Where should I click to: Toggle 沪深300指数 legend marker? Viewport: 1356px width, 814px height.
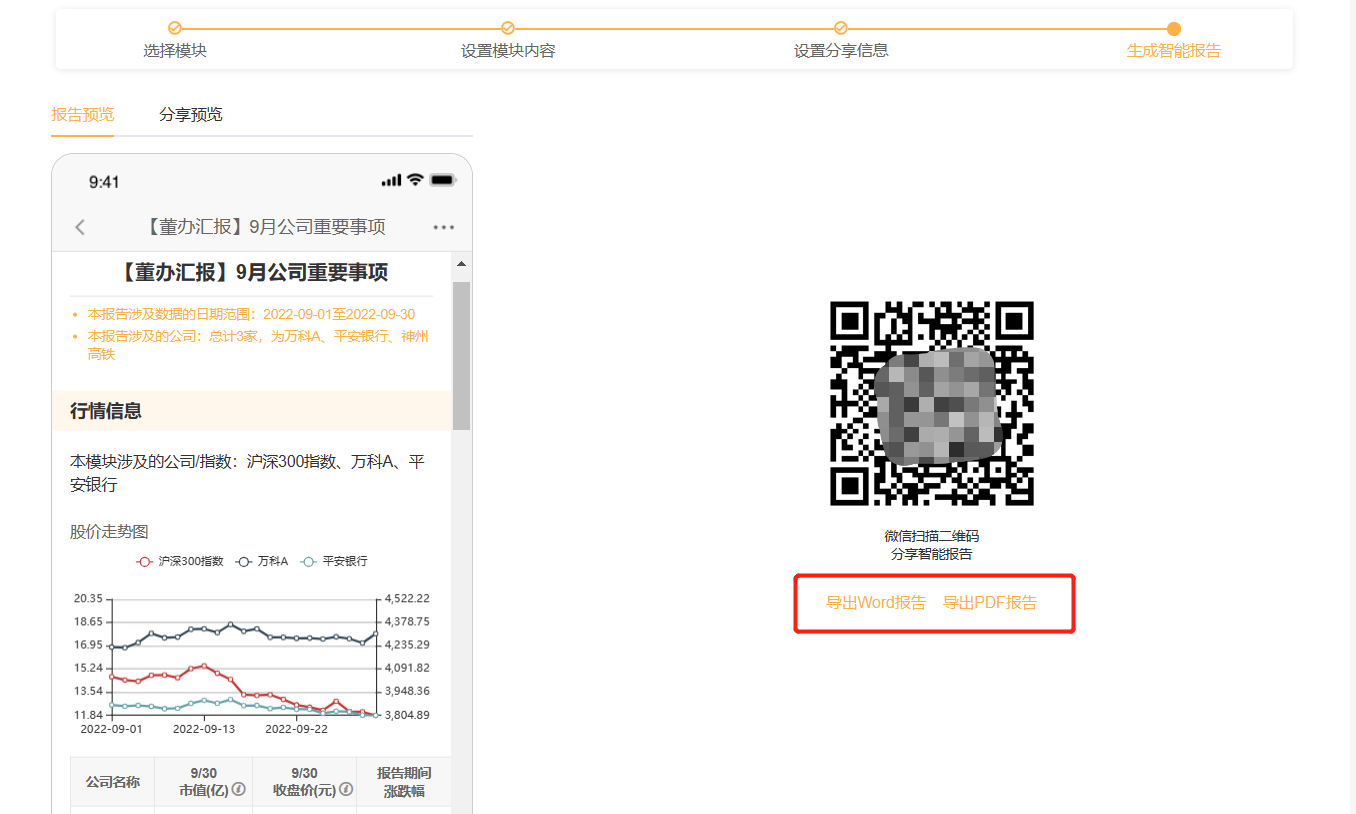coord(145,562)
